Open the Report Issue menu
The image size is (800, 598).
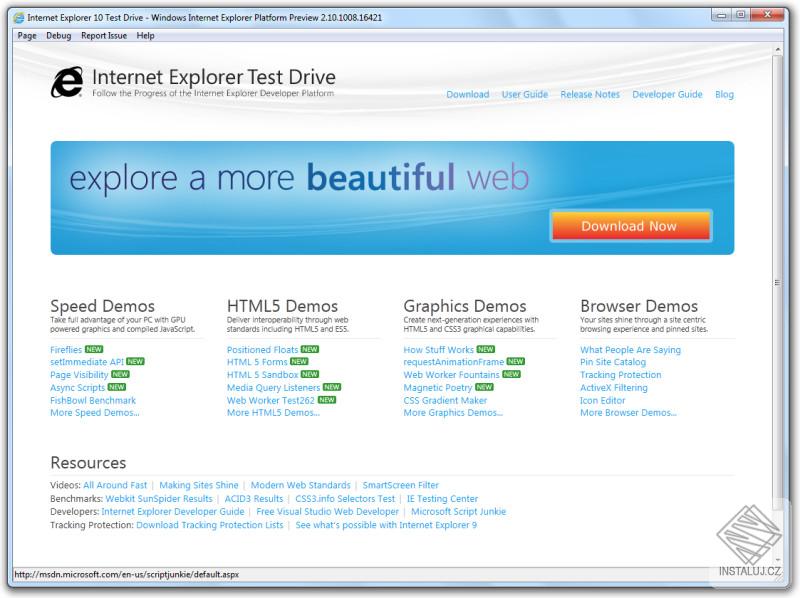[104, 35]
